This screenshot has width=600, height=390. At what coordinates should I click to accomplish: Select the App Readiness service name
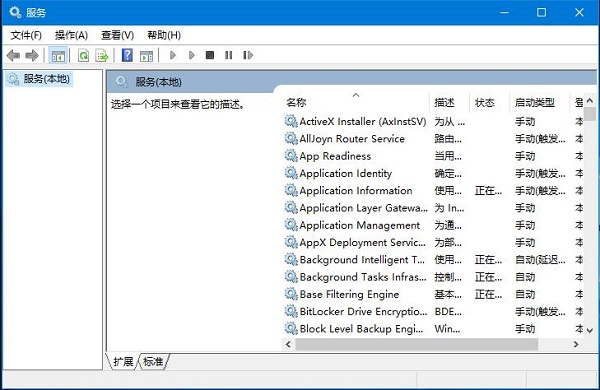335,156
